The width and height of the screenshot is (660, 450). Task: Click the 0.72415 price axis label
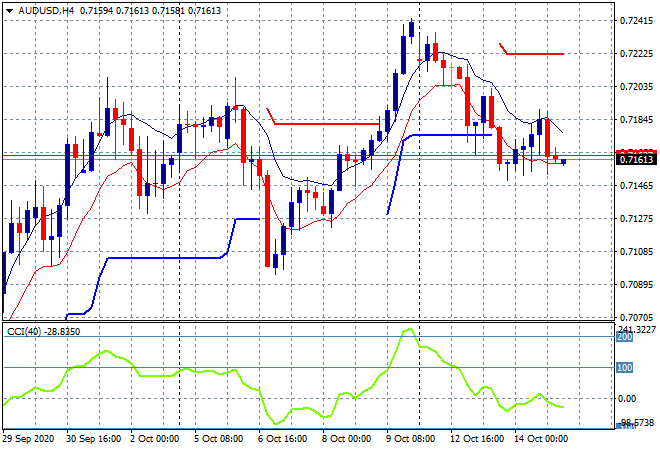point(636,21)
